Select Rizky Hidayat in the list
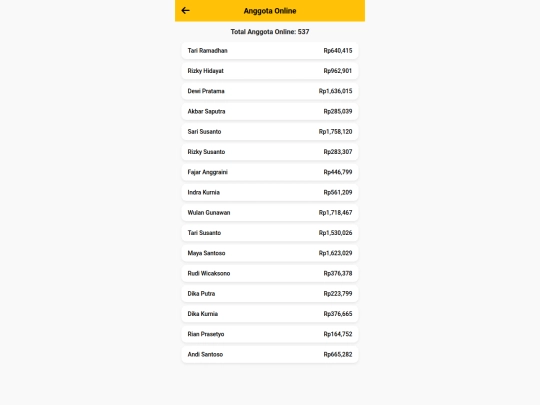This screenshot has width=540, height=405. point(270,71)
